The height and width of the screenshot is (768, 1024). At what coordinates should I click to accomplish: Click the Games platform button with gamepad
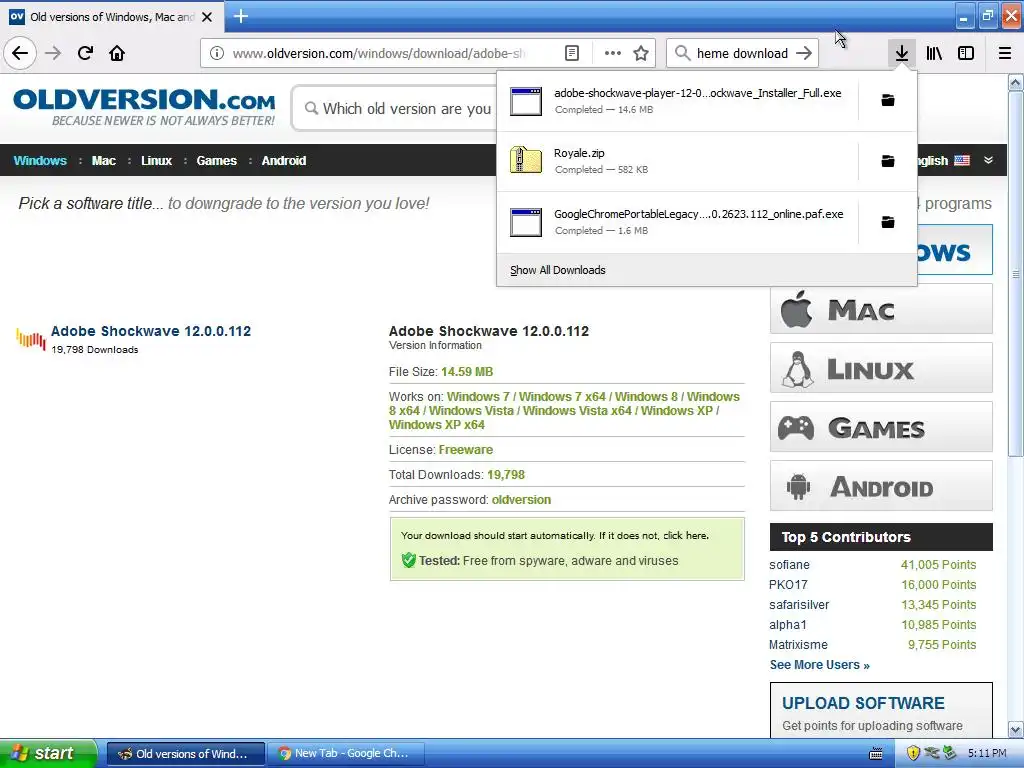pos(881,427)
